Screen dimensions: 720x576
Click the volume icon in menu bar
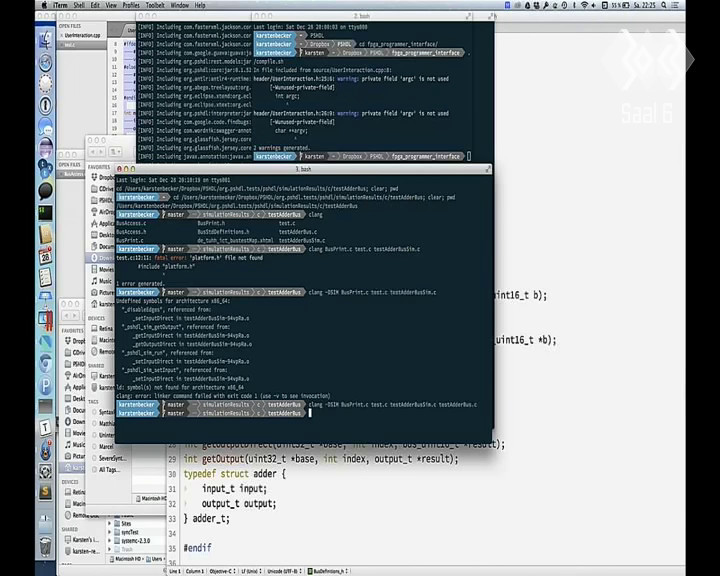coord(593,5)
